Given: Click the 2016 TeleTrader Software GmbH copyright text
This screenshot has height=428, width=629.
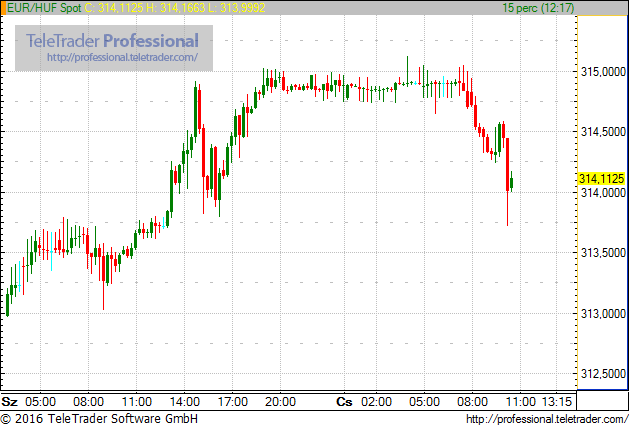Looking at the screenshot, I should (x=99, y=419).
